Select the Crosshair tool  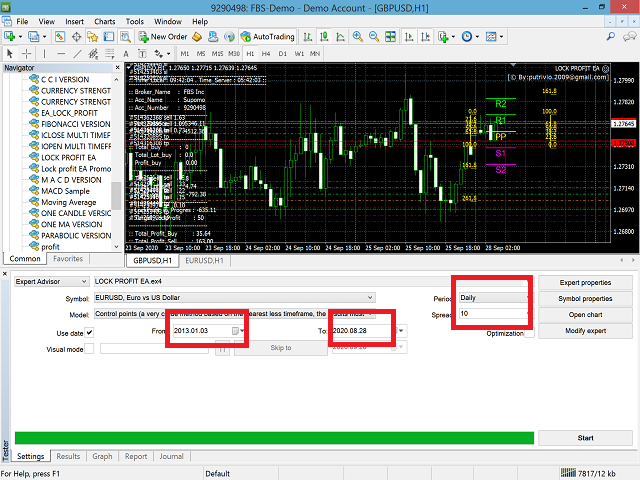(27, 53)
